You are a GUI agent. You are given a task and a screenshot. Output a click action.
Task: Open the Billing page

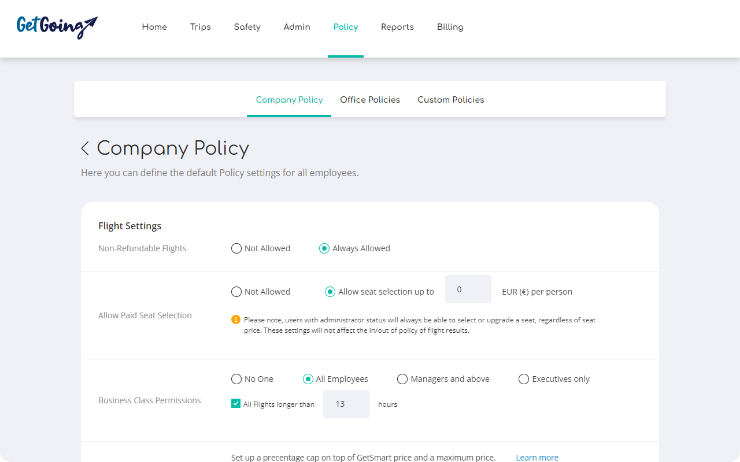click(450, 27)
